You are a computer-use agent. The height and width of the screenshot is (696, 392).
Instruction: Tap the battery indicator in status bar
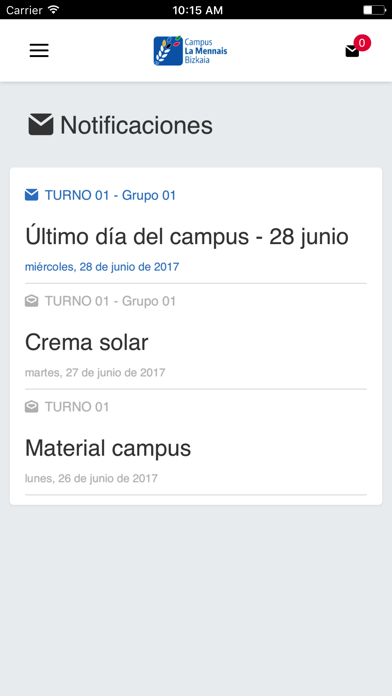coord(374,10)
